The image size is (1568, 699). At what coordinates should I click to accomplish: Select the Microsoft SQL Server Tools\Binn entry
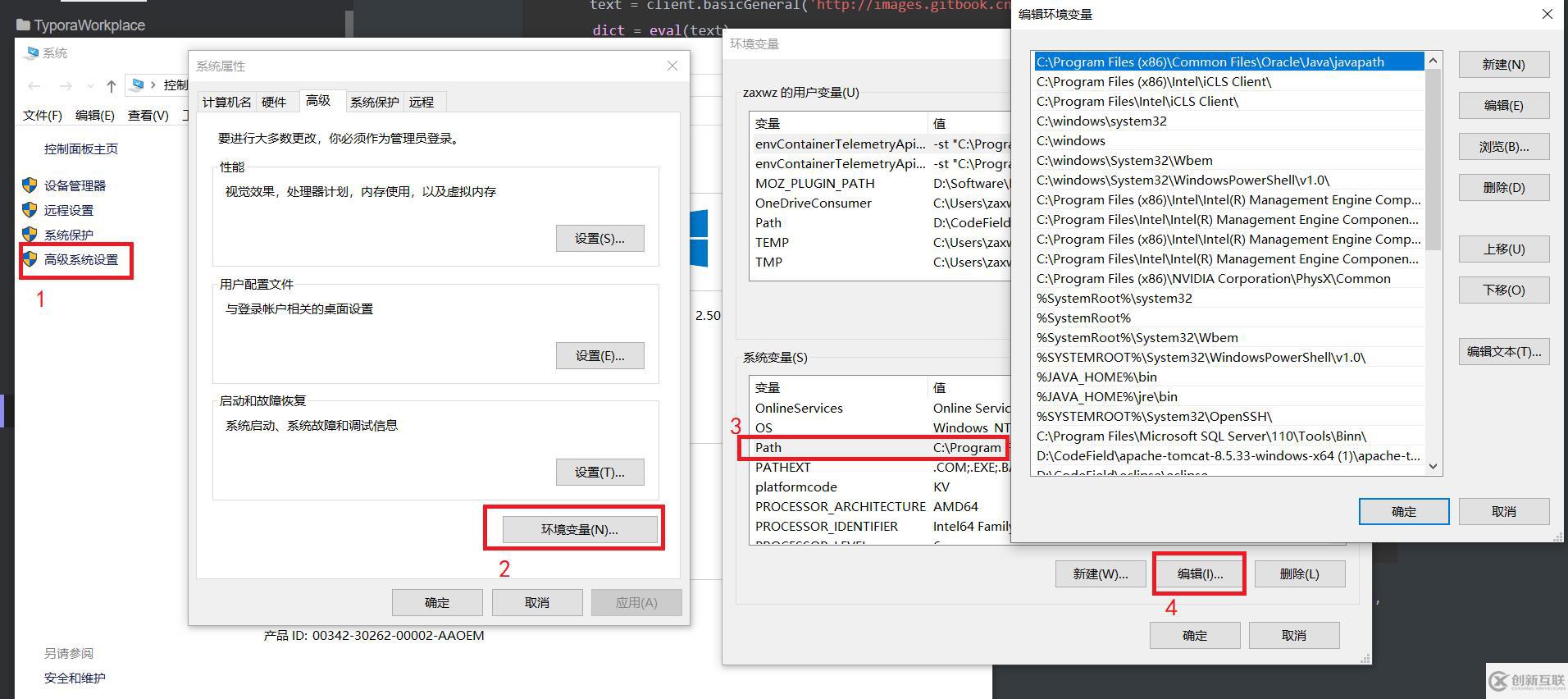click(x=1228, y=436)
